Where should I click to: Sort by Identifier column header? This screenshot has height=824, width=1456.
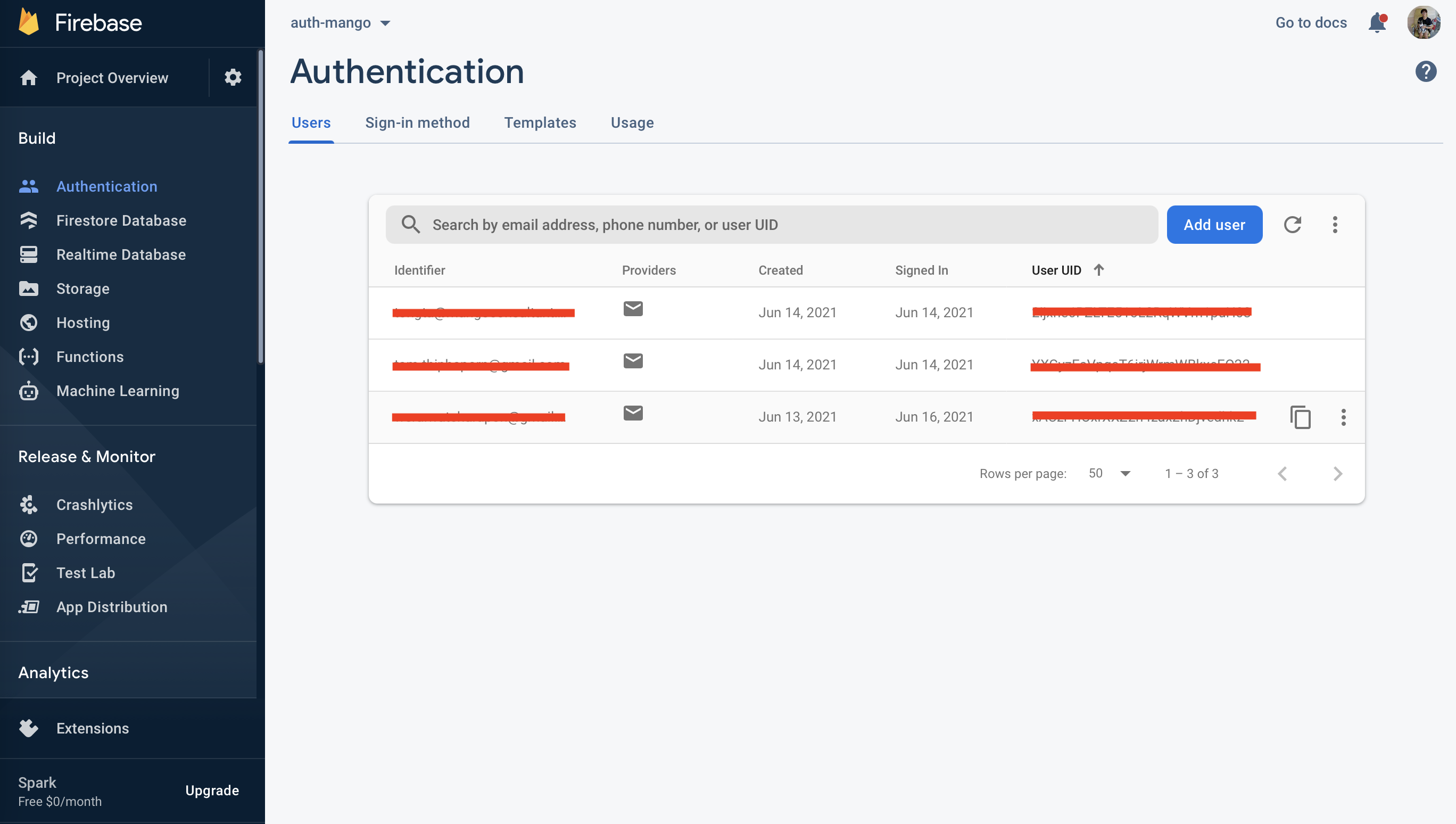[x=419, y=270]
